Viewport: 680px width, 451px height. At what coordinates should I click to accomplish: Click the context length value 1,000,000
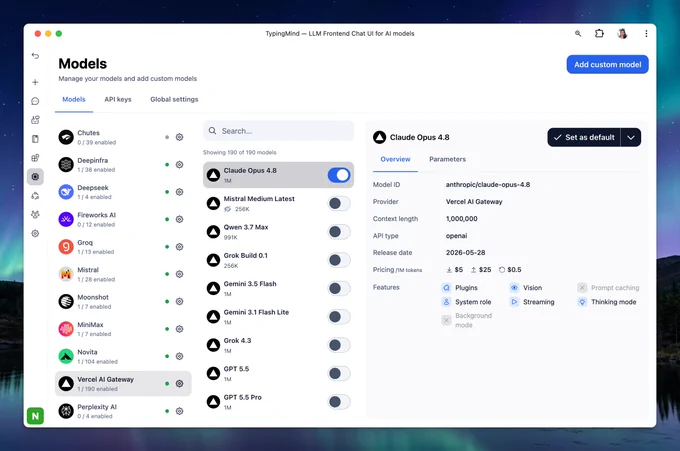coord(461,219)
